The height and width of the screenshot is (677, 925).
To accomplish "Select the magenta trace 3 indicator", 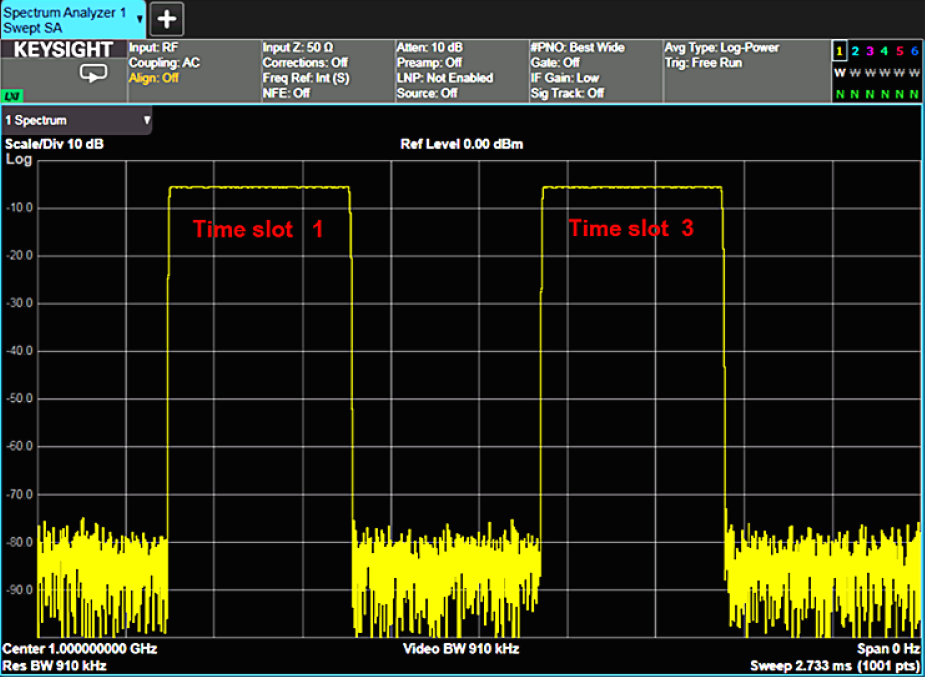I will (870, 51).
